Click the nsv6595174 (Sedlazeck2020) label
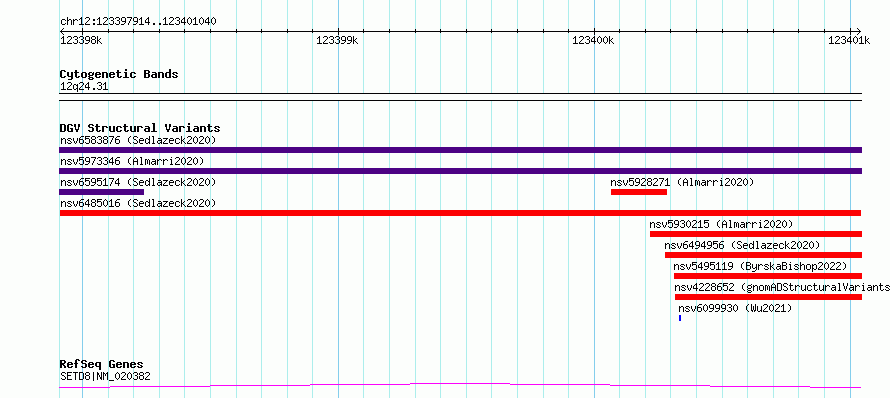The height and width of the screenshot is (398, 890). click(x=138, y=182)
